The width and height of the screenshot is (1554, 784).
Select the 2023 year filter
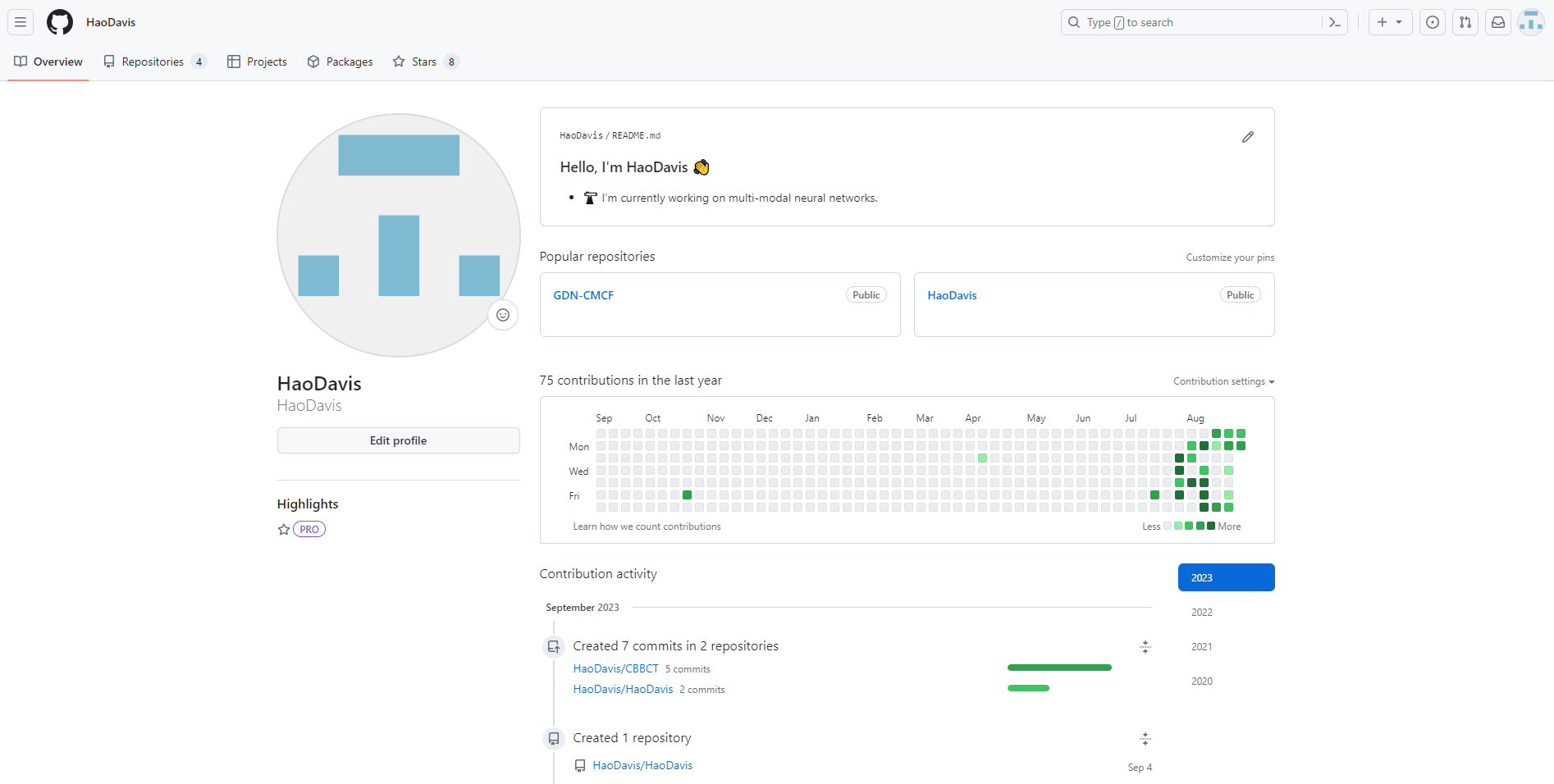(1226, 577)
